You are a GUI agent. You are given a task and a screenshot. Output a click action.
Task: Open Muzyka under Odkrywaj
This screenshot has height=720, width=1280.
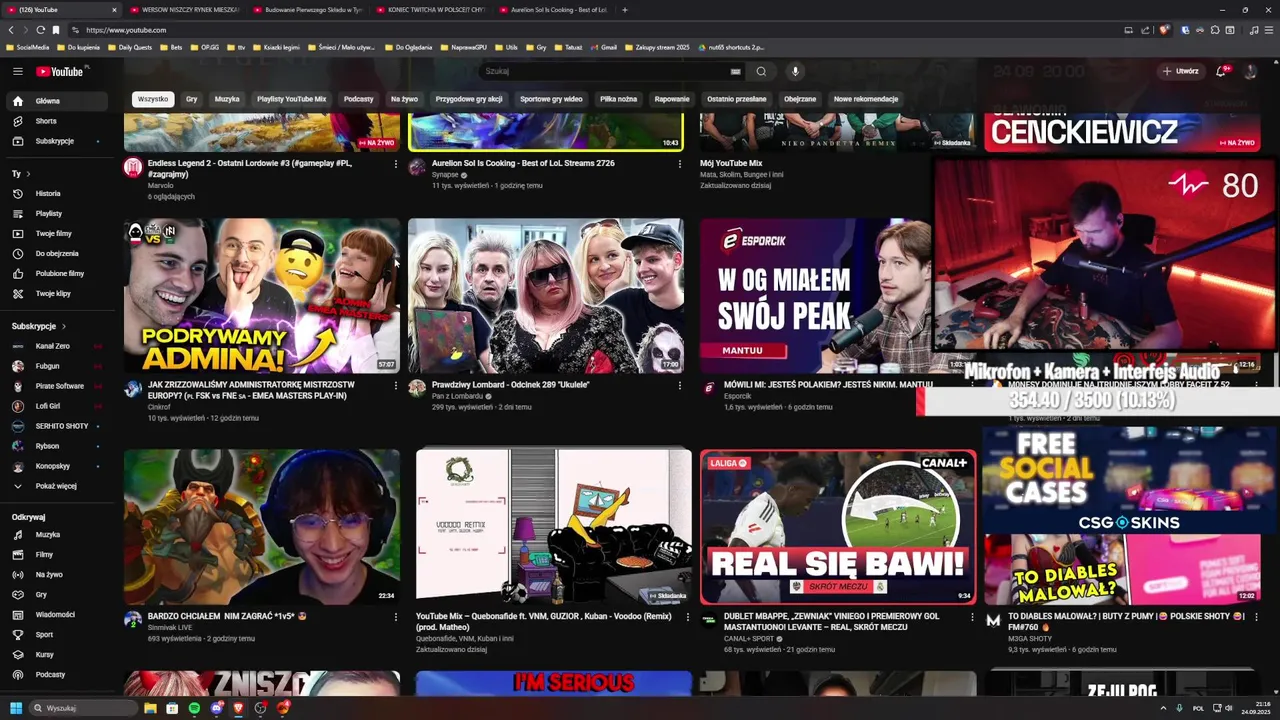click(x=56, y=534)
